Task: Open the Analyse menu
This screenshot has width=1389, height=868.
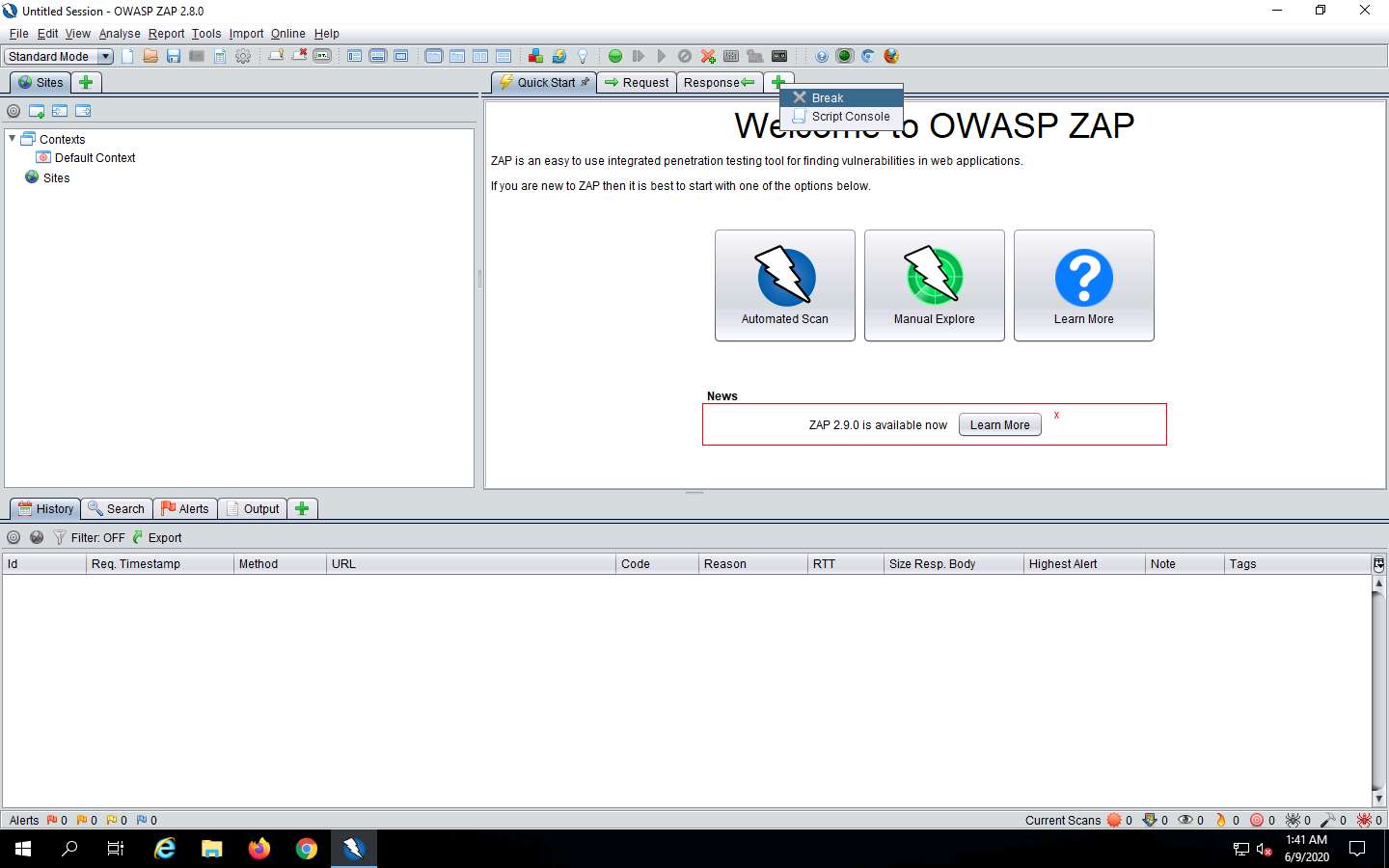Action: pos(120,33)
